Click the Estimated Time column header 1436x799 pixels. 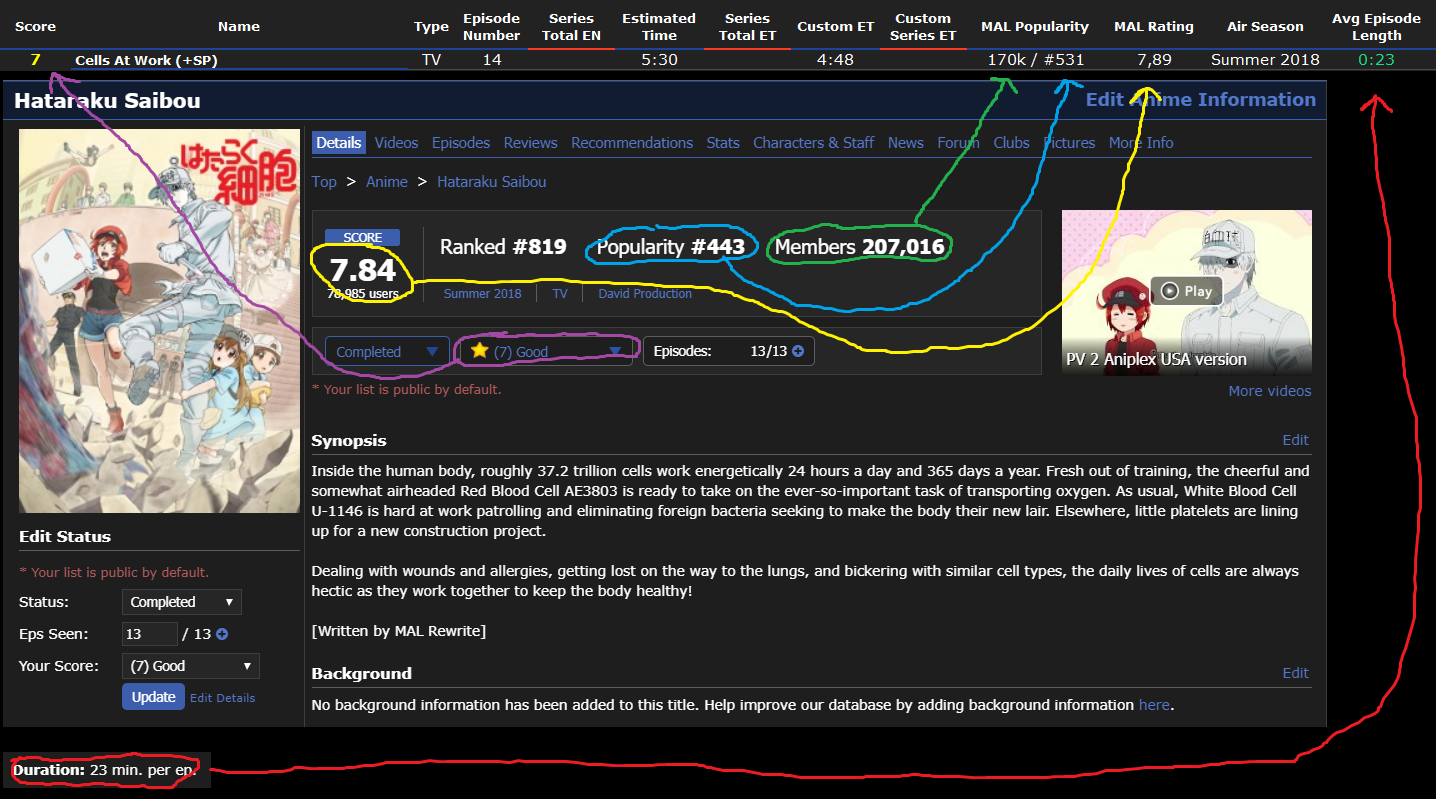click(659, 27)
